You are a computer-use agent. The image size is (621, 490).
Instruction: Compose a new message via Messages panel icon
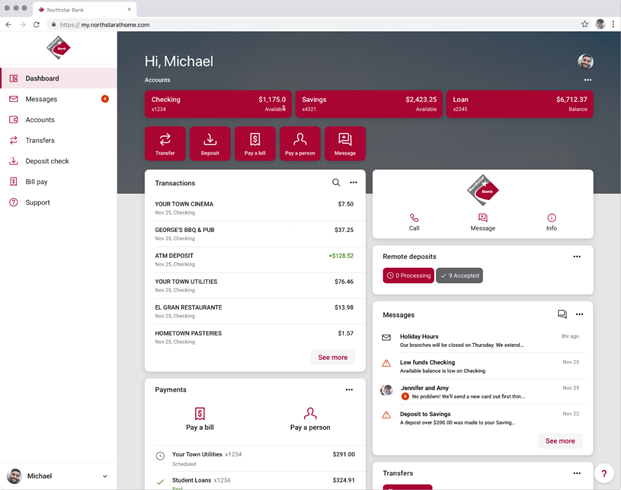pyautogui.click(x=562, y=314)
